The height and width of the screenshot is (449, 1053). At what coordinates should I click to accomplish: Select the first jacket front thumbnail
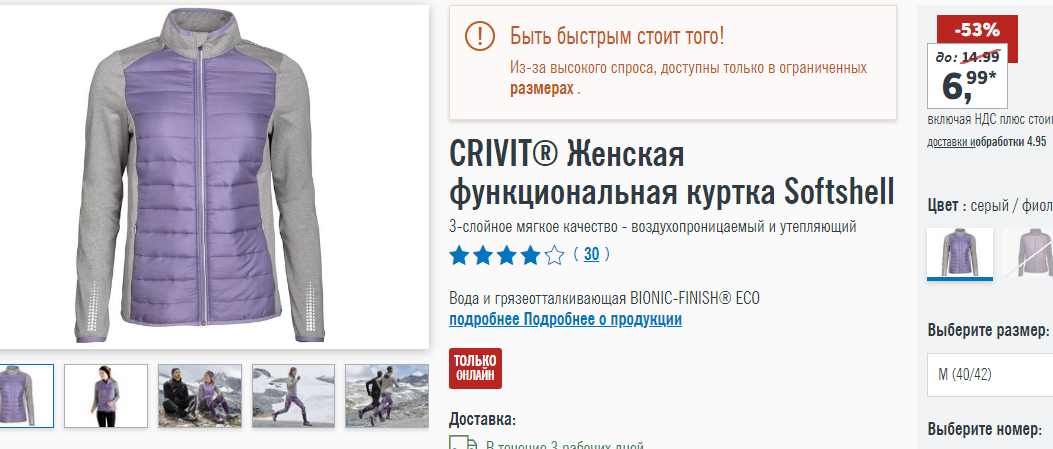tap(26, 395)
